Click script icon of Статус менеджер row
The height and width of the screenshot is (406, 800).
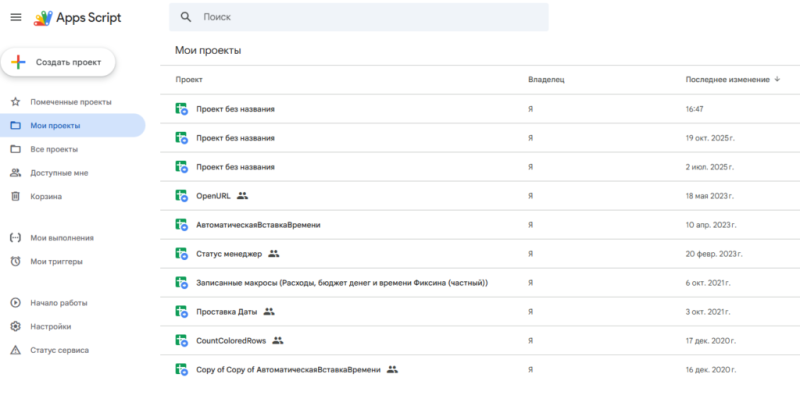point(182,254)
